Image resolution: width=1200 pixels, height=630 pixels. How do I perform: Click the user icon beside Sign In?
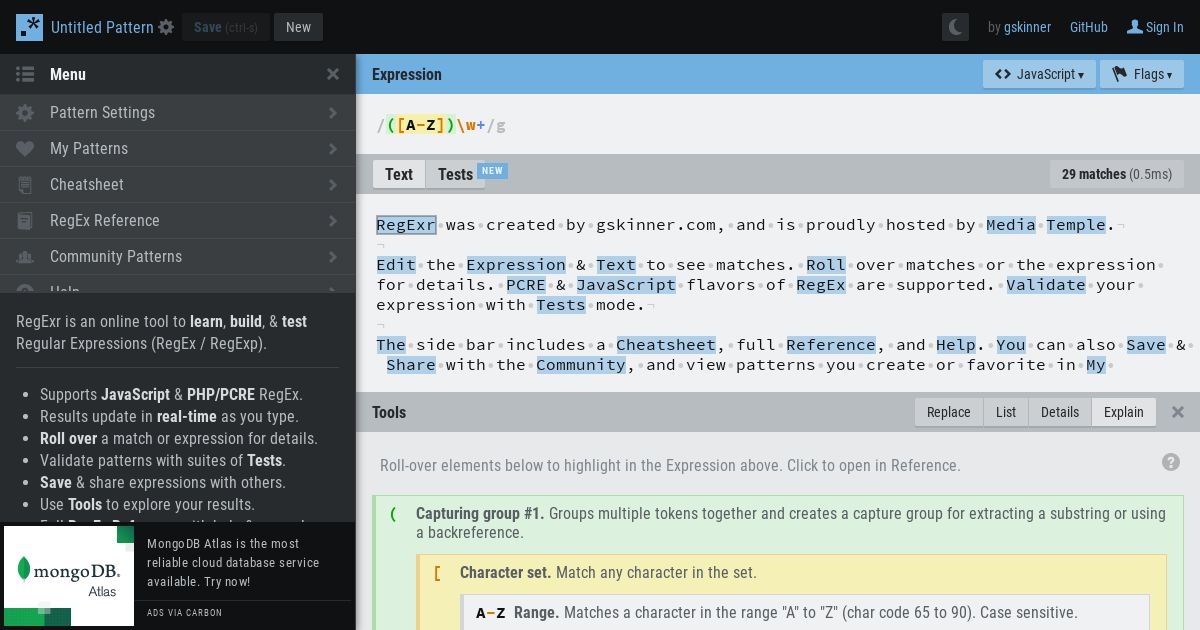[1134, 27]
